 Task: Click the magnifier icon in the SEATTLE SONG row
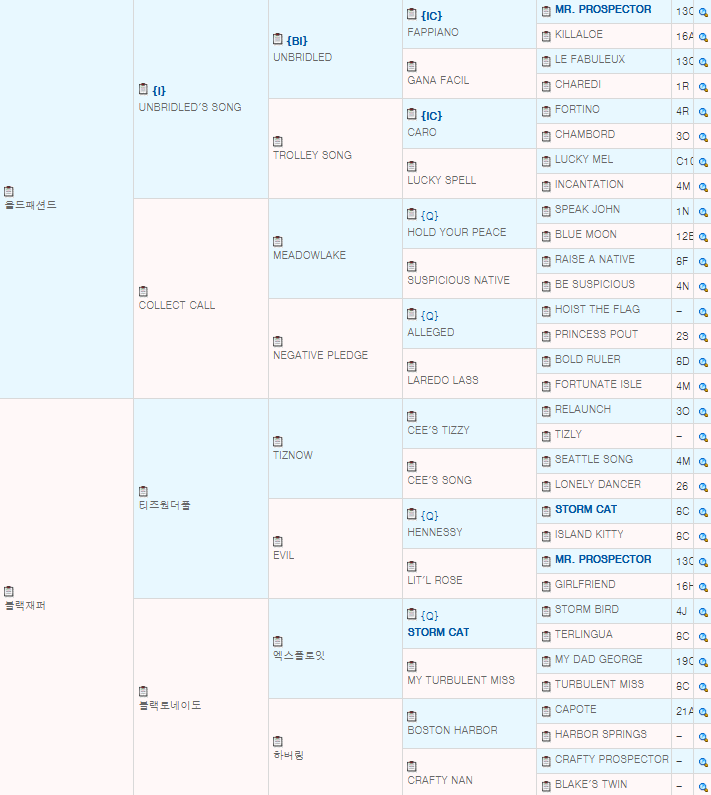[x=703, y=461]
